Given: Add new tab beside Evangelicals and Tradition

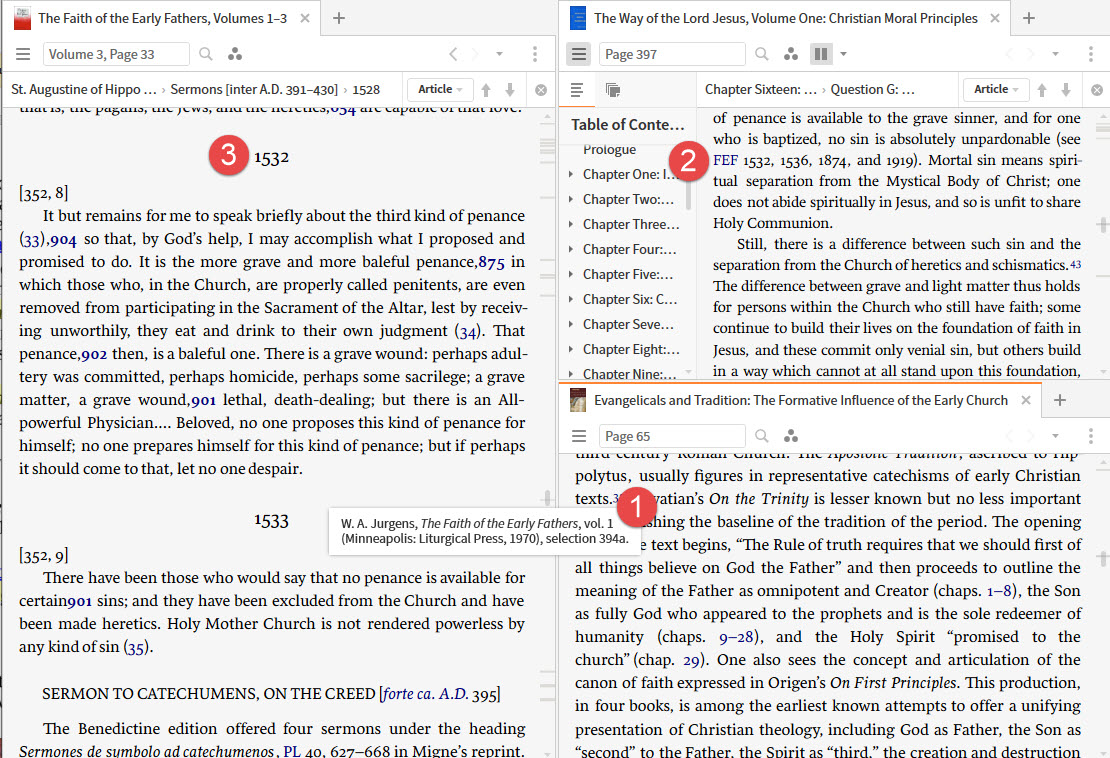Looking at the screenshot, I should (x=1060, y=400).
